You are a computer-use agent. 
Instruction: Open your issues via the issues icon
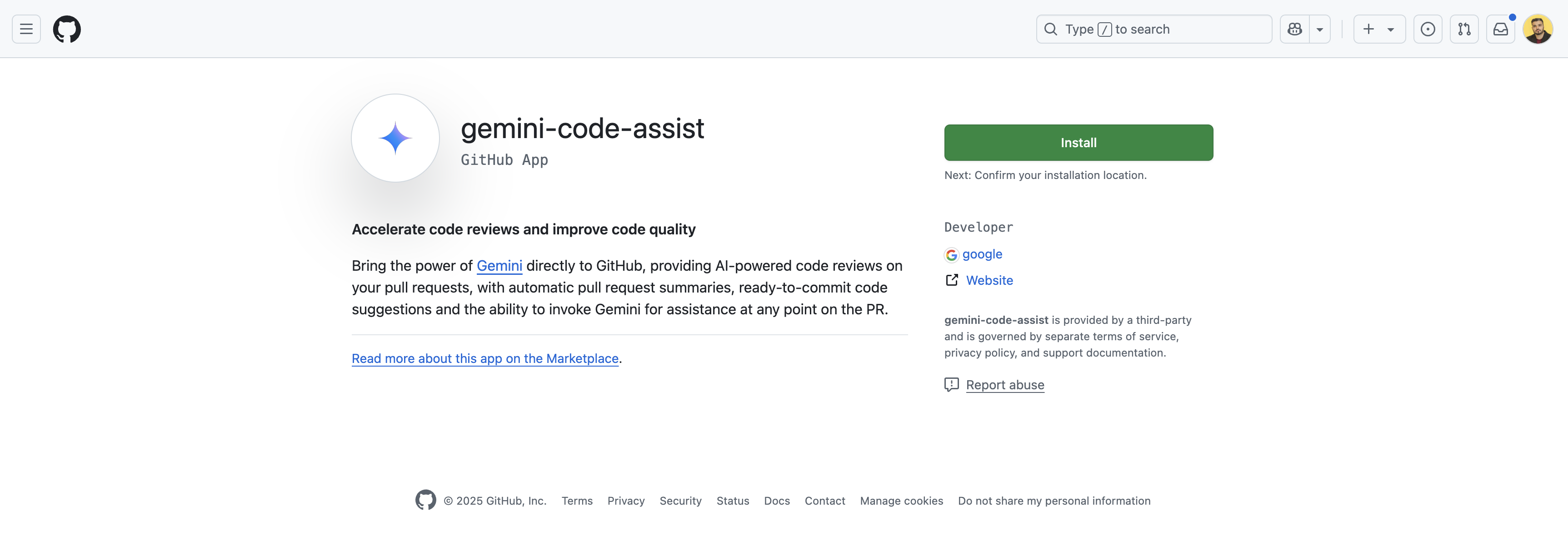click(1428, 29)
